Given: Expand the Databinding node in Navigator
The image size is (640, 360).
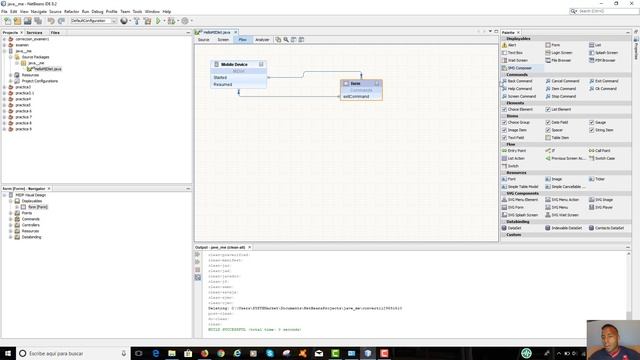Looking at the screenshot, I should pos(11,237).
